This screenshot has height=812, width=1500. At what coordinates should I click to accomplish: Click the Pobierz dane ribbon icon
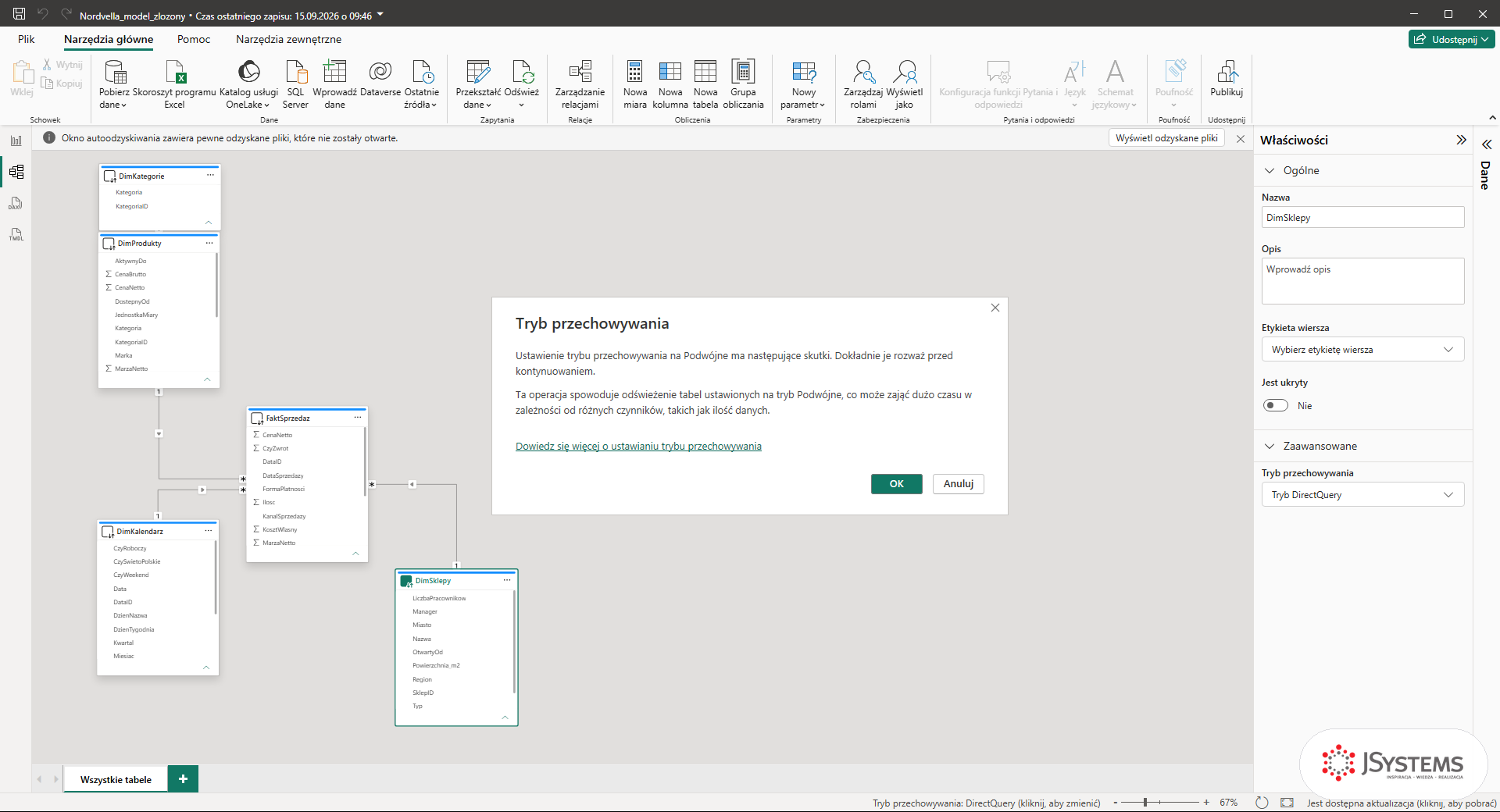point(115,73)
